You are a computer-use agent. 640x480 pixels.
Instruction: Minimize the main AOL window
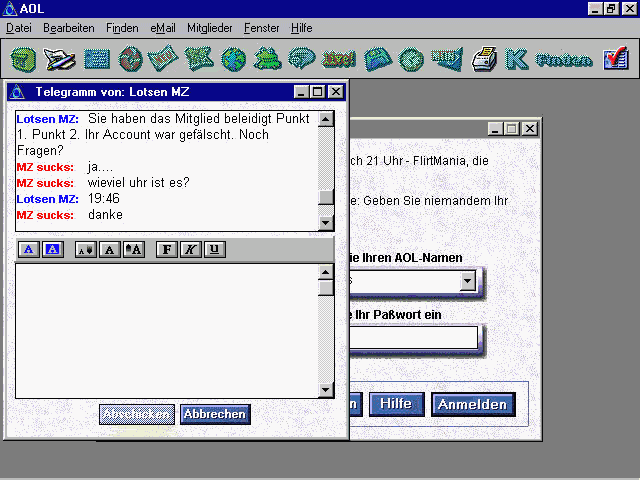click(596, 9)
